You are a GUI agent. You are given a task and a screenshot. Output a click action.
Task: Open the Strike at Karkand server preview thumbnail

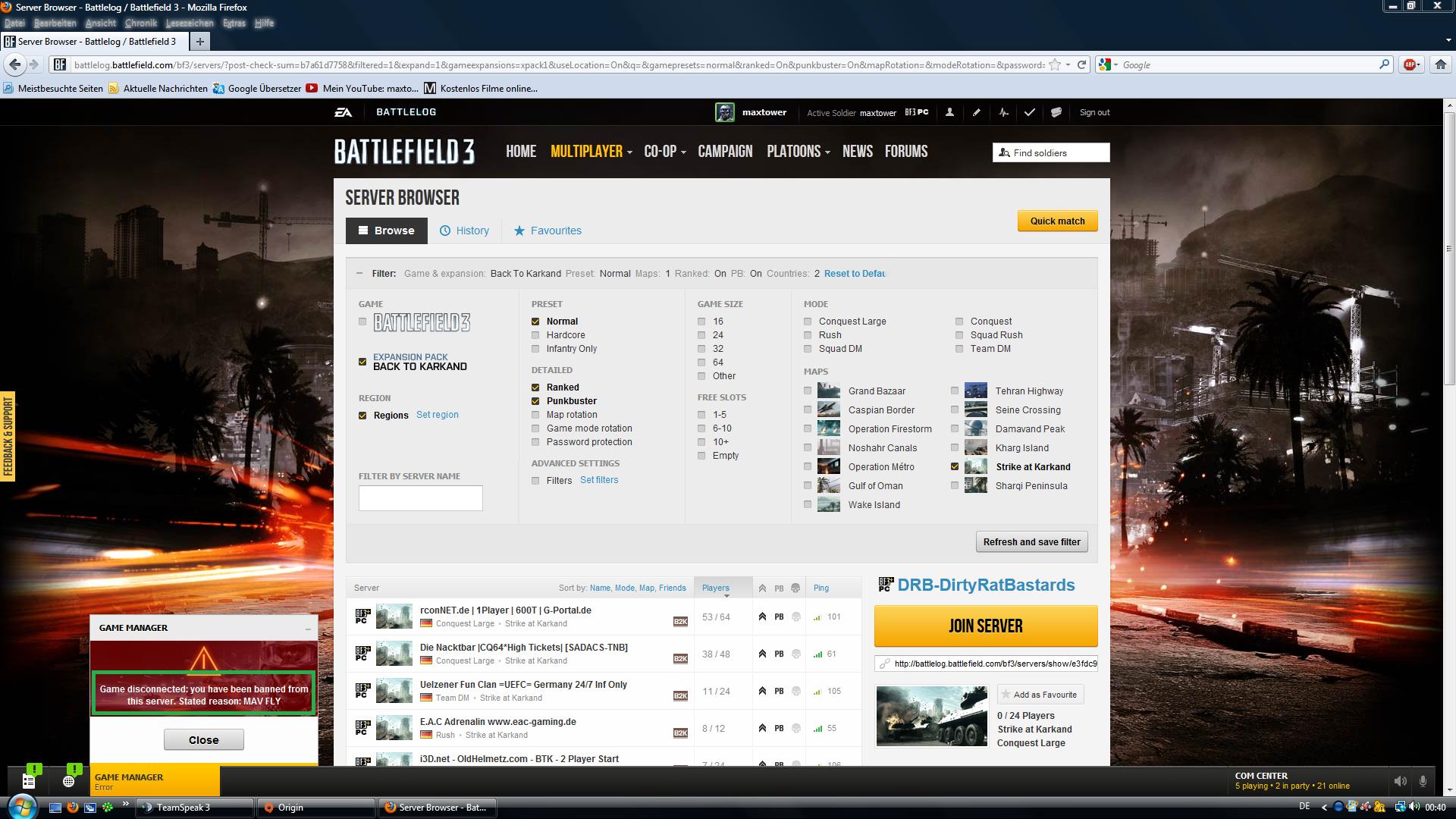[x=932, y=717]
